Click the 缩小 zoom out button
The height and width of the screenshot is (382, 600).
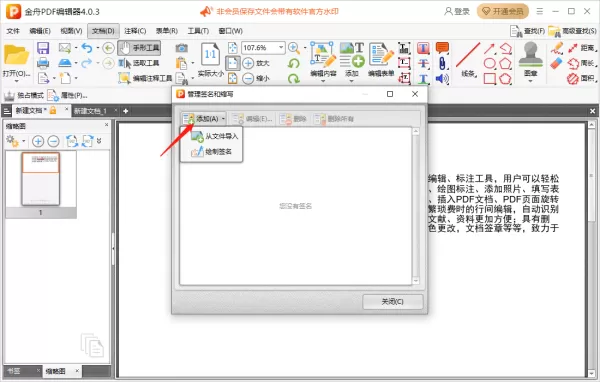(x=256, y=78)
